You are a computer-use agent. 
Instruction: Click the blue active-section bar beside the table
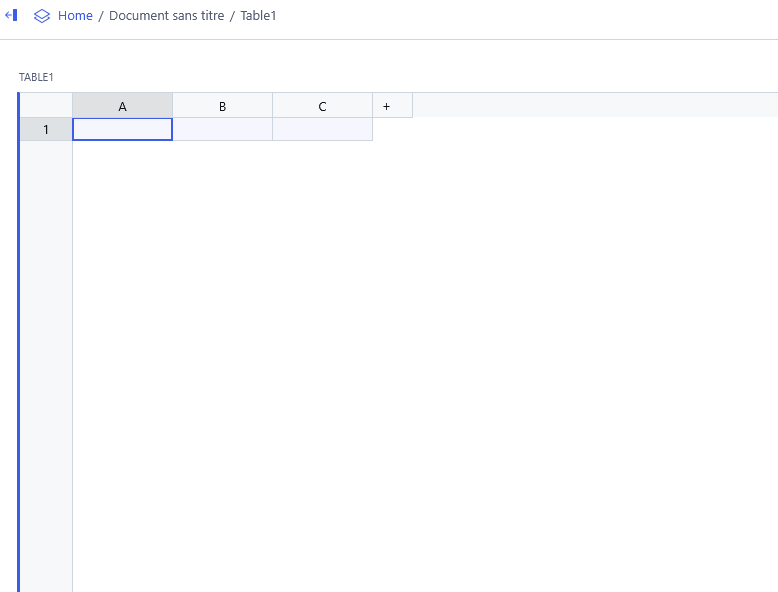(x=18, y=340)
